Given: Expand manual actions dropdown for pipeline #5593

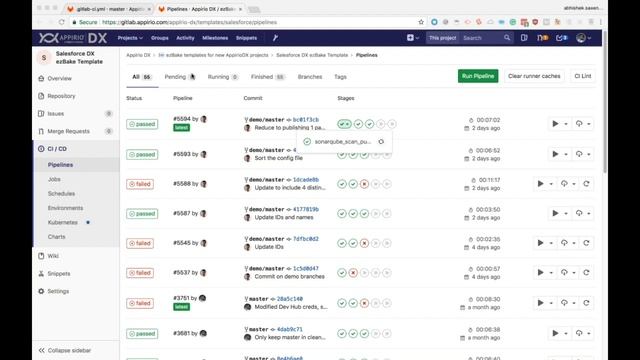Looking at the screenshot, I should (x=566, y=154).
